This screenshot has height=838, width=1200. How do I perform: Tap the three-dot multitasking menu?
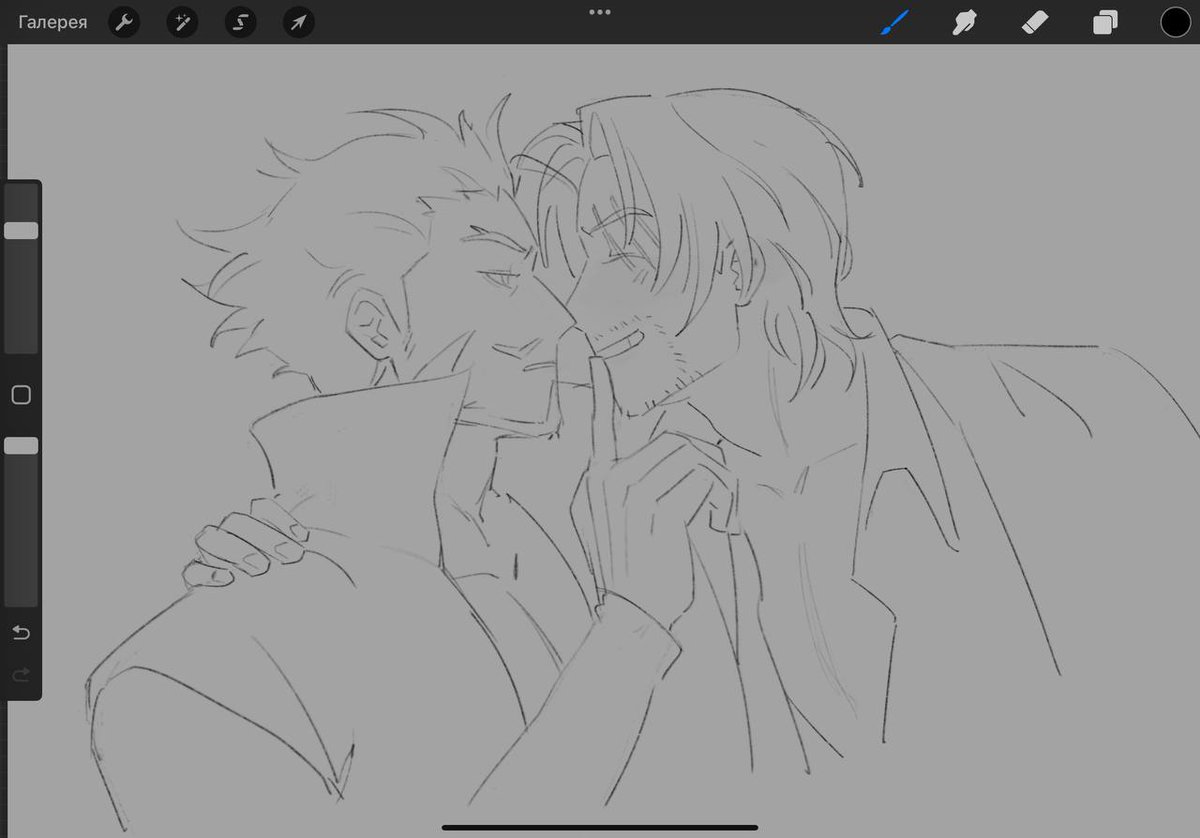point(600,12)
